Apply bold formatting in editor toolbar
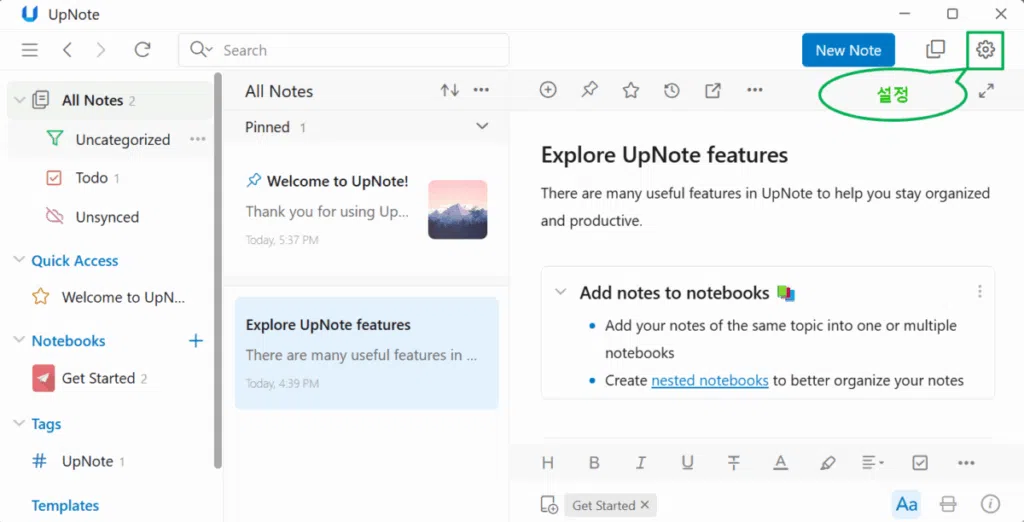This screenshot has width=1024, height=522. tap(594, 463)
